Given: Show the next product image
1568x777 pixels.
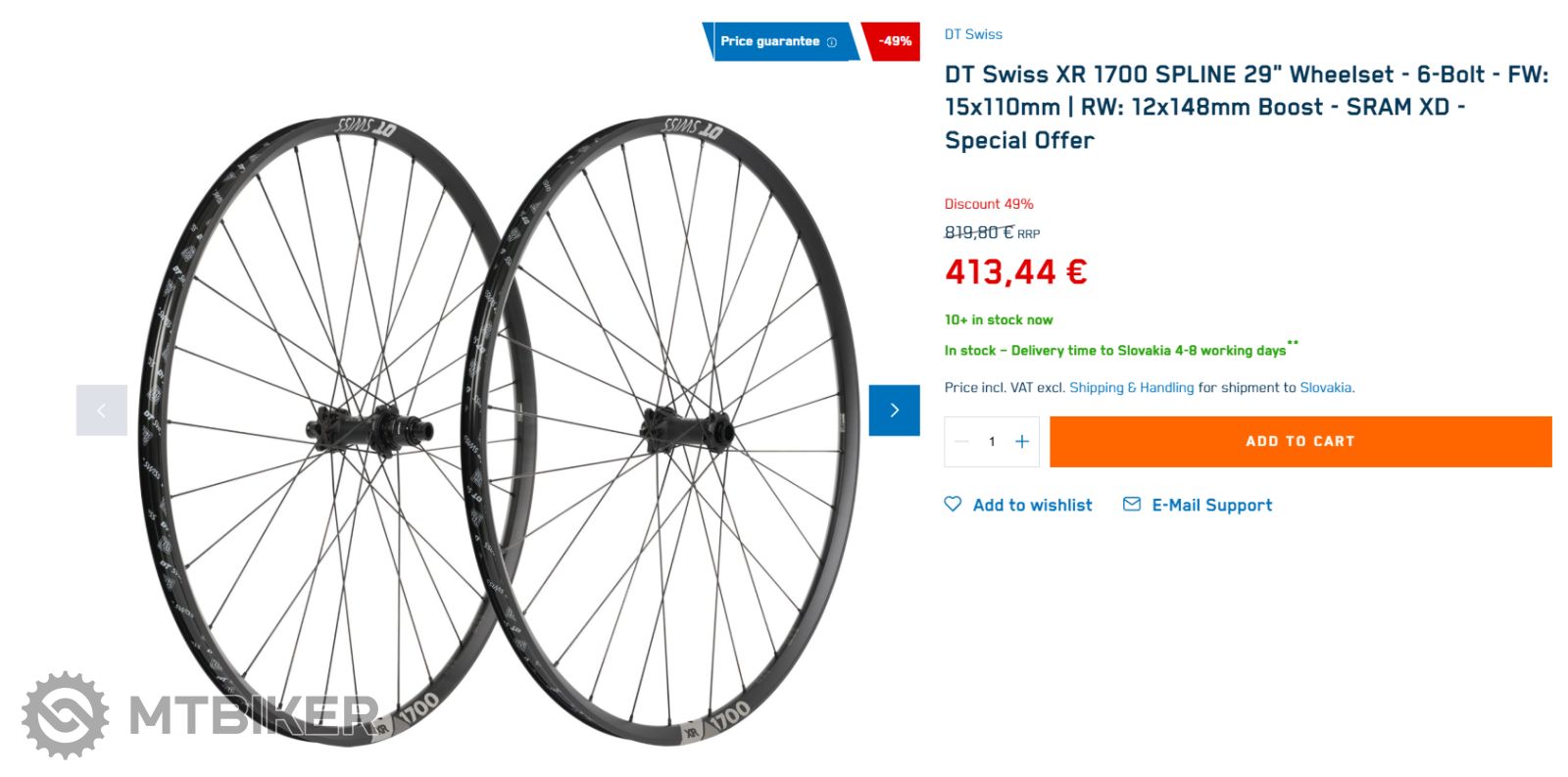Looking at the screenshot, I should pos(894,410).
